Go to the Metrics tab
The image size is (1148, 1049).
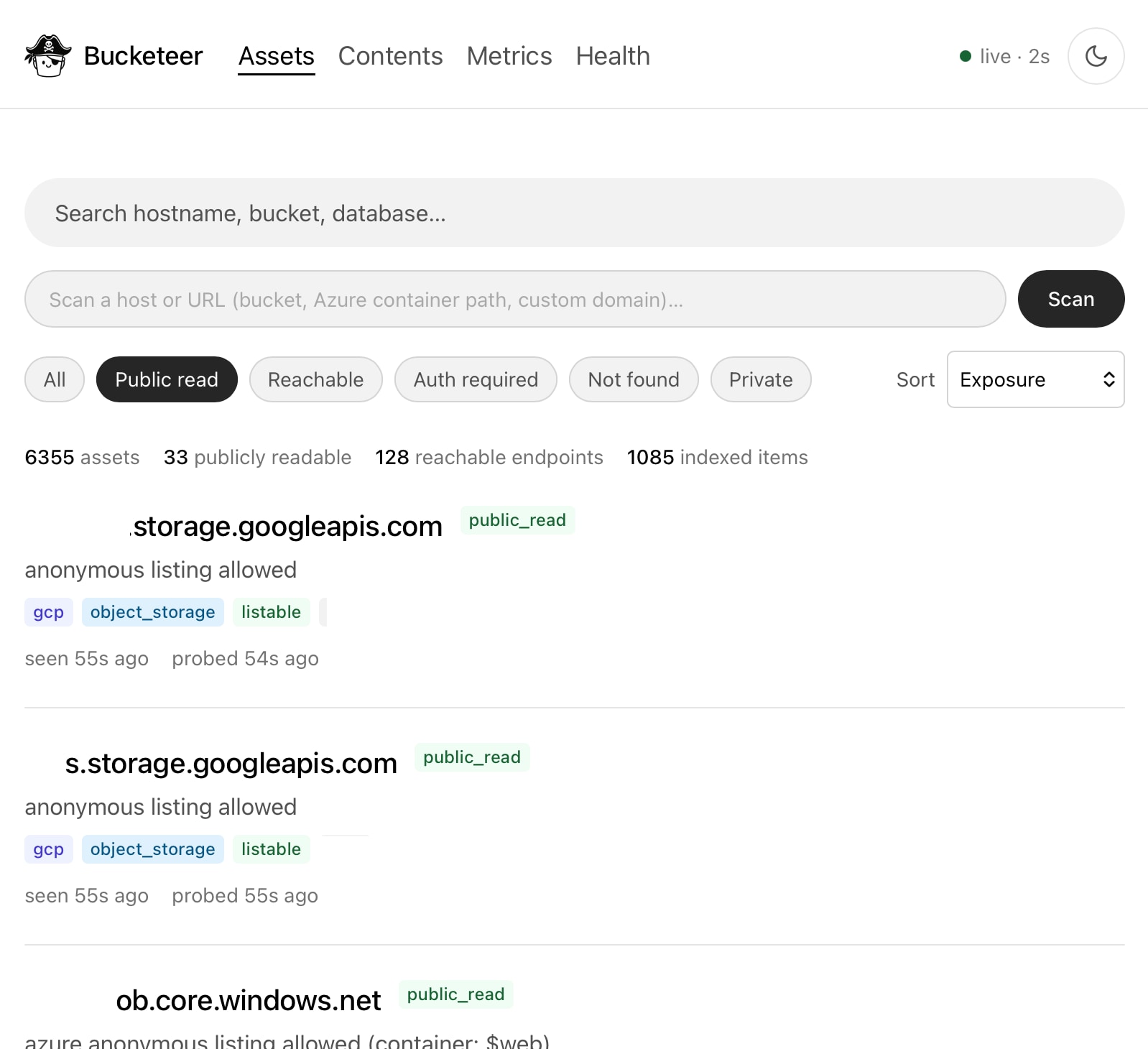509,56
